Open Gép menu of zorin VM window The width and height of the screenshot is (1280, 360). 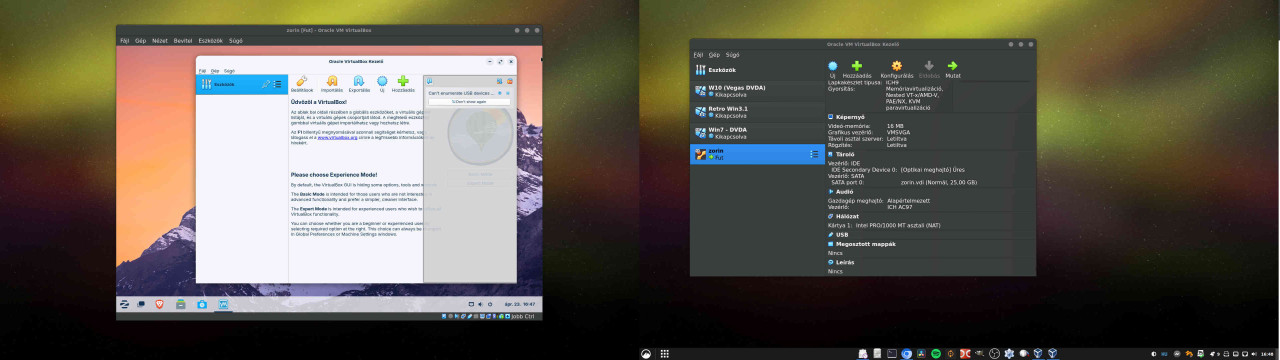click(140, 41)
